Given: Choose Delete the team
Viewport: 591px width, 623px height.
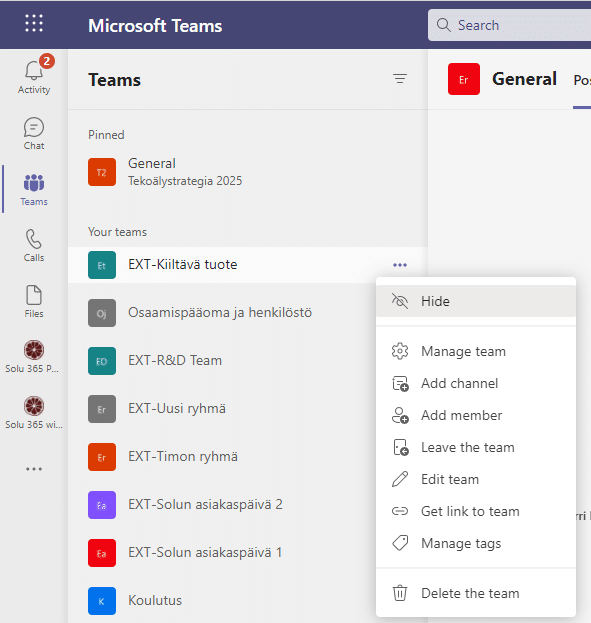Looking at the screenshot, I should [x=476, y=593].
